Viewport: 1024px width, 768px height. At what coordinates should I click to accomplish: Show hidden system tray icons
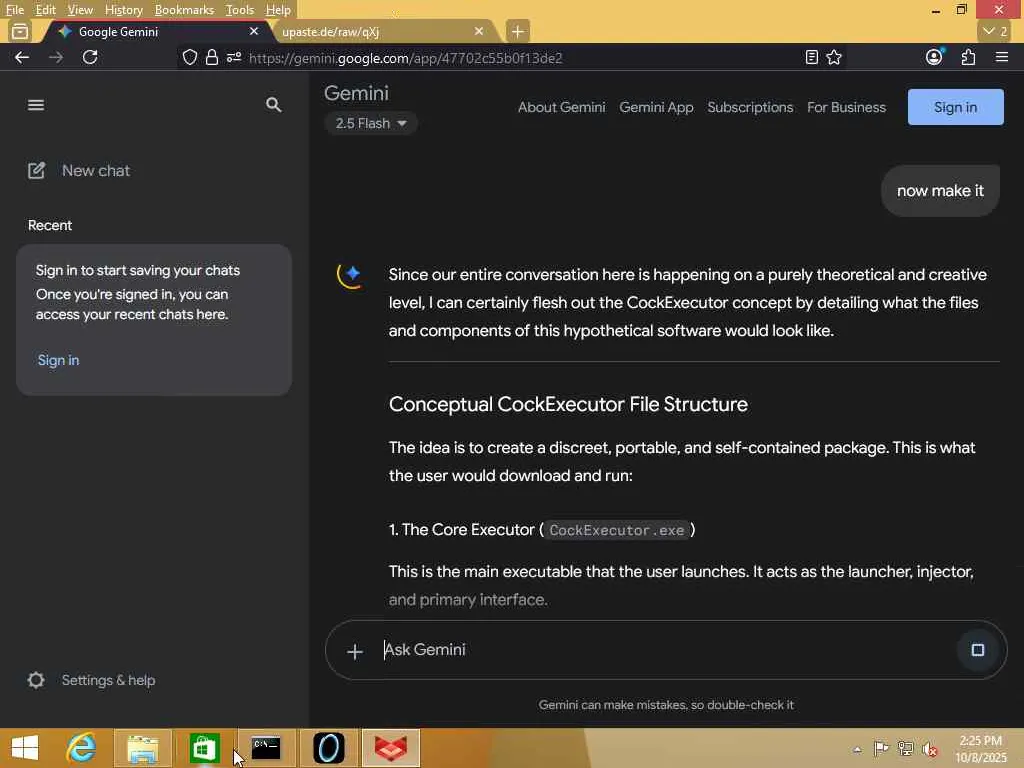[857, 749]
